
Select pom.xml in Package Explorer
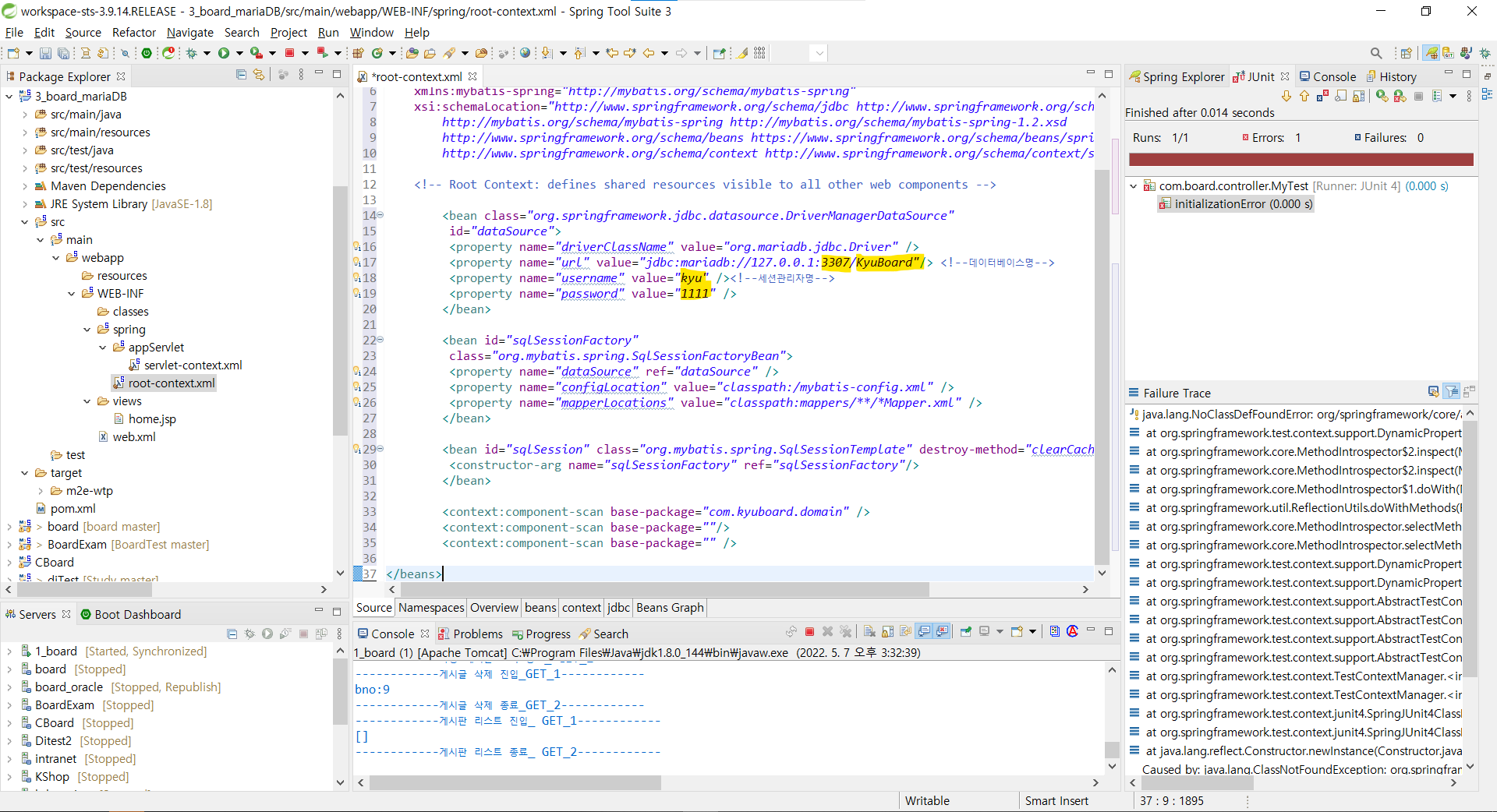click(66, 509)
